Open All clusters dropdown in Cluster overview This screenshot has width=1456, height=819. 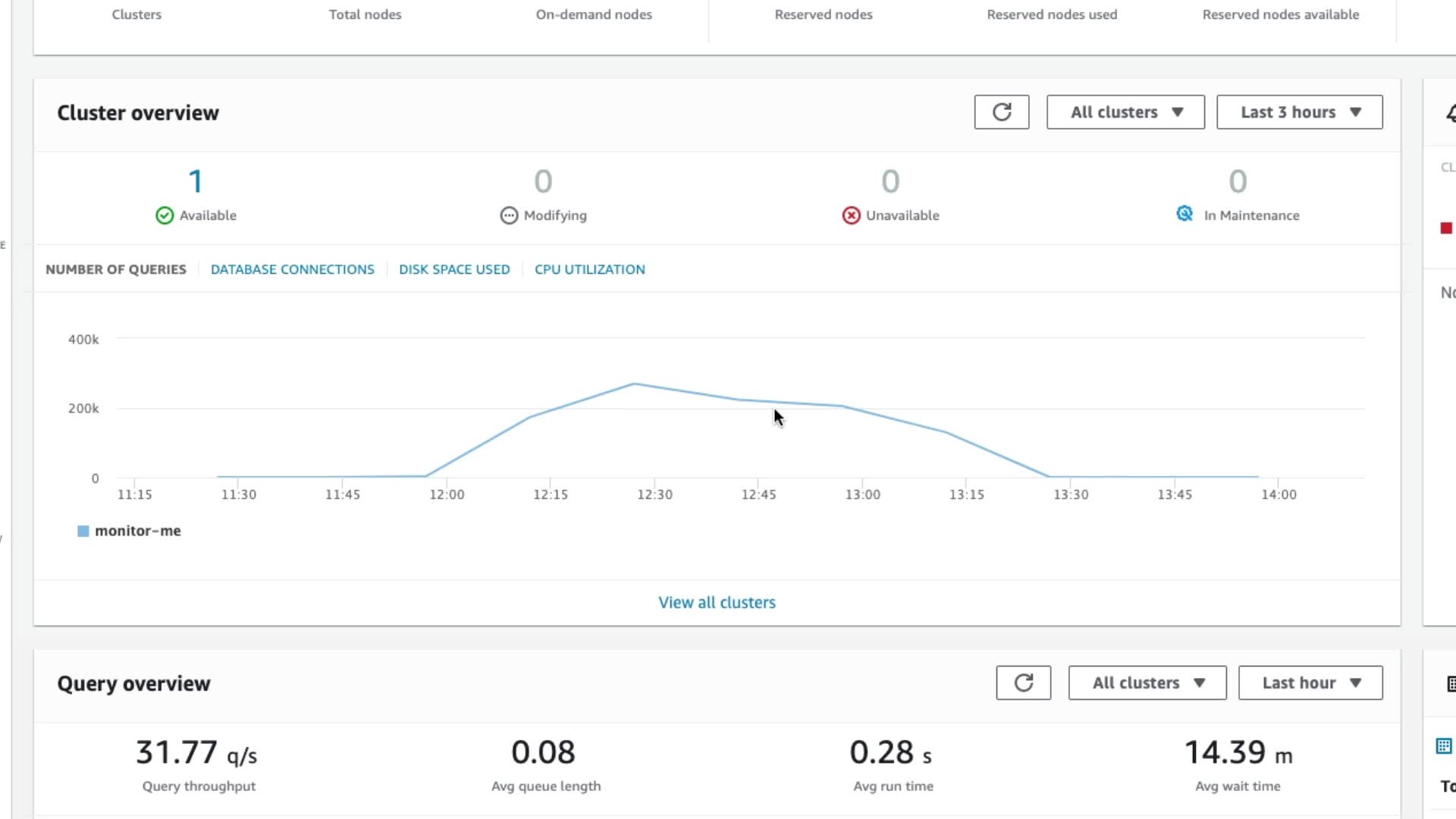(x=1125, y=112)
